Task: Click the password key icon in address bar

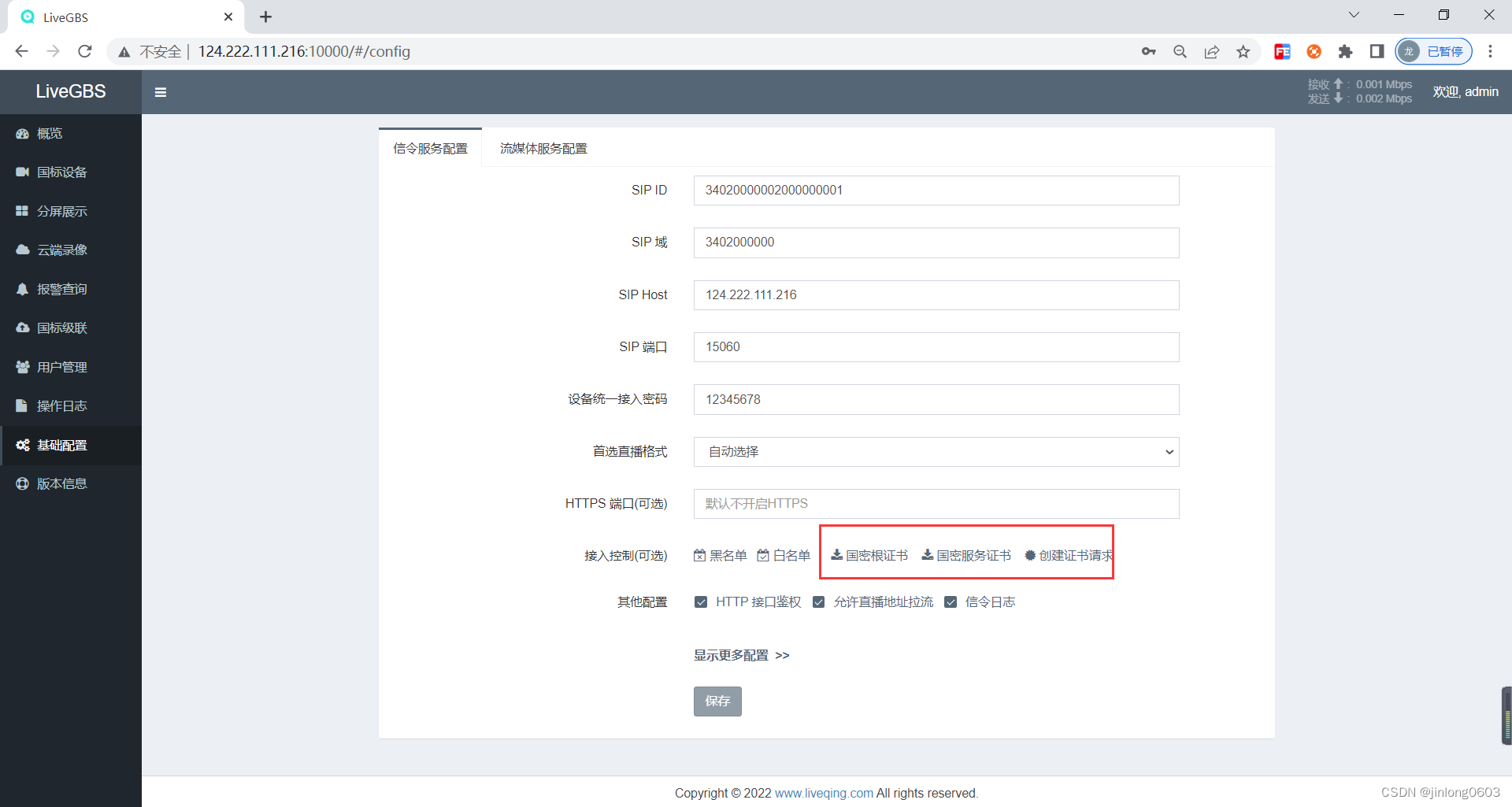Action: click(x=1148, y=51)
